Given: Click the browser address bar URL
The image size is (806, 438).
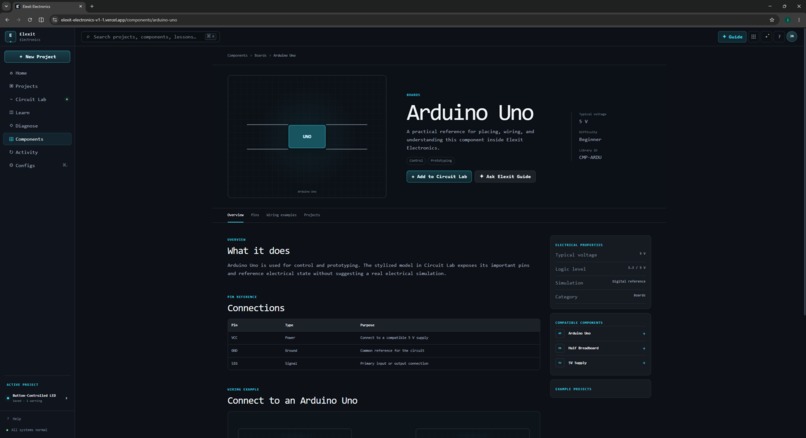Looking at the screenshot, I should click(x=119, y=20).
